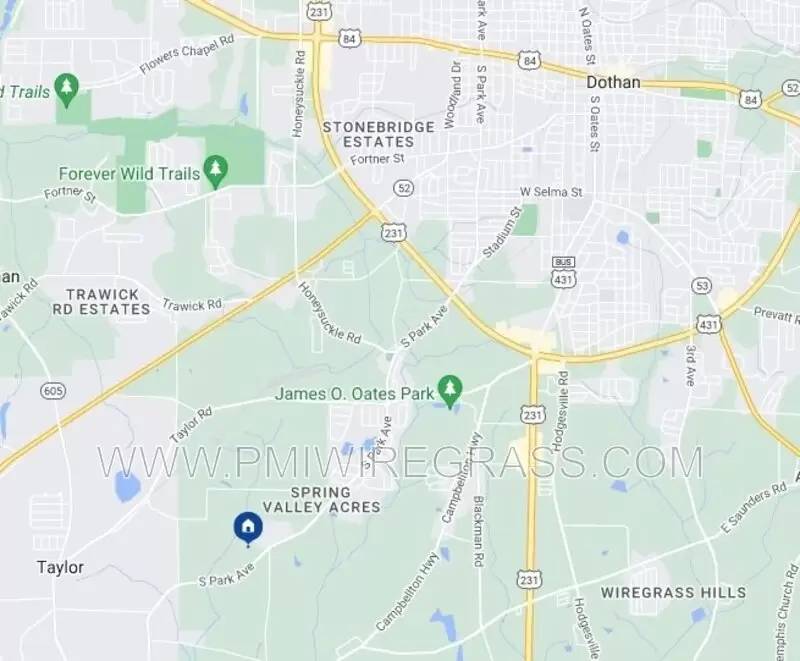The width and height of the screenshot is (800, 661).
Task: Select the Route 52 shield near Fortner St
Action: pyautogui.click(x=404, y=189)
